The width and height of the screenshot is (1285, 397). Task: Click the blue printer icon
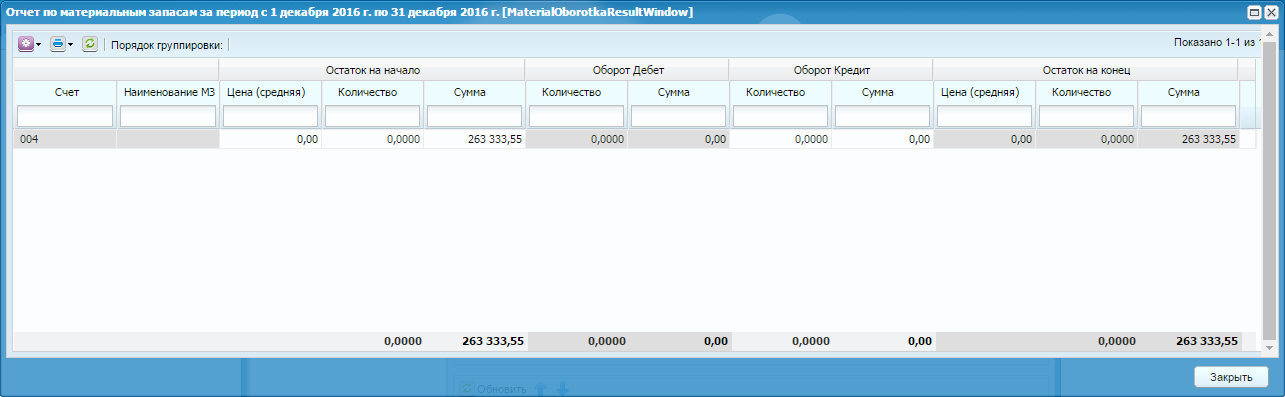[x=57, y=44]
